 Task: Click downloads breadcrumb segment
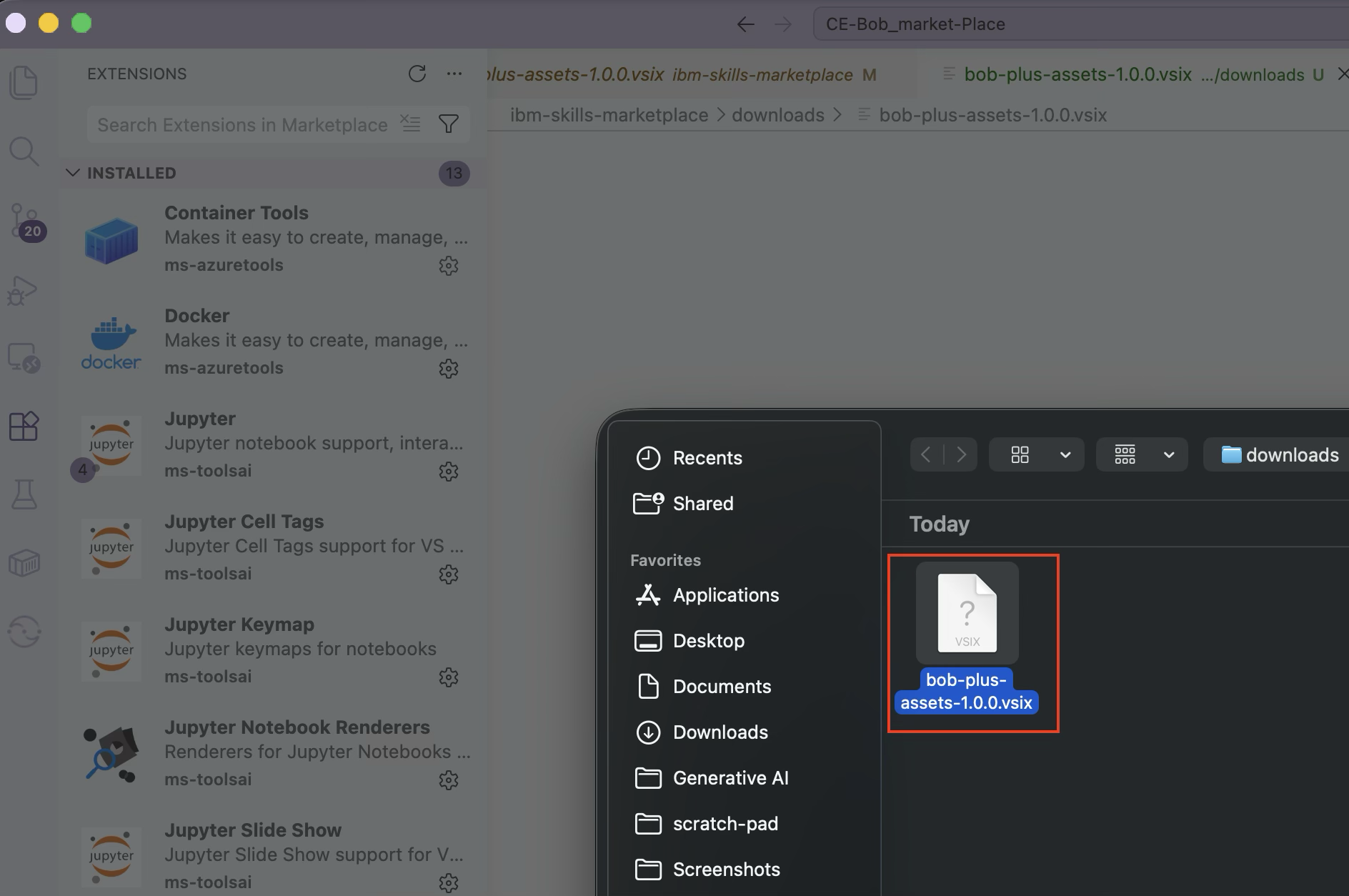pos(778,115)
